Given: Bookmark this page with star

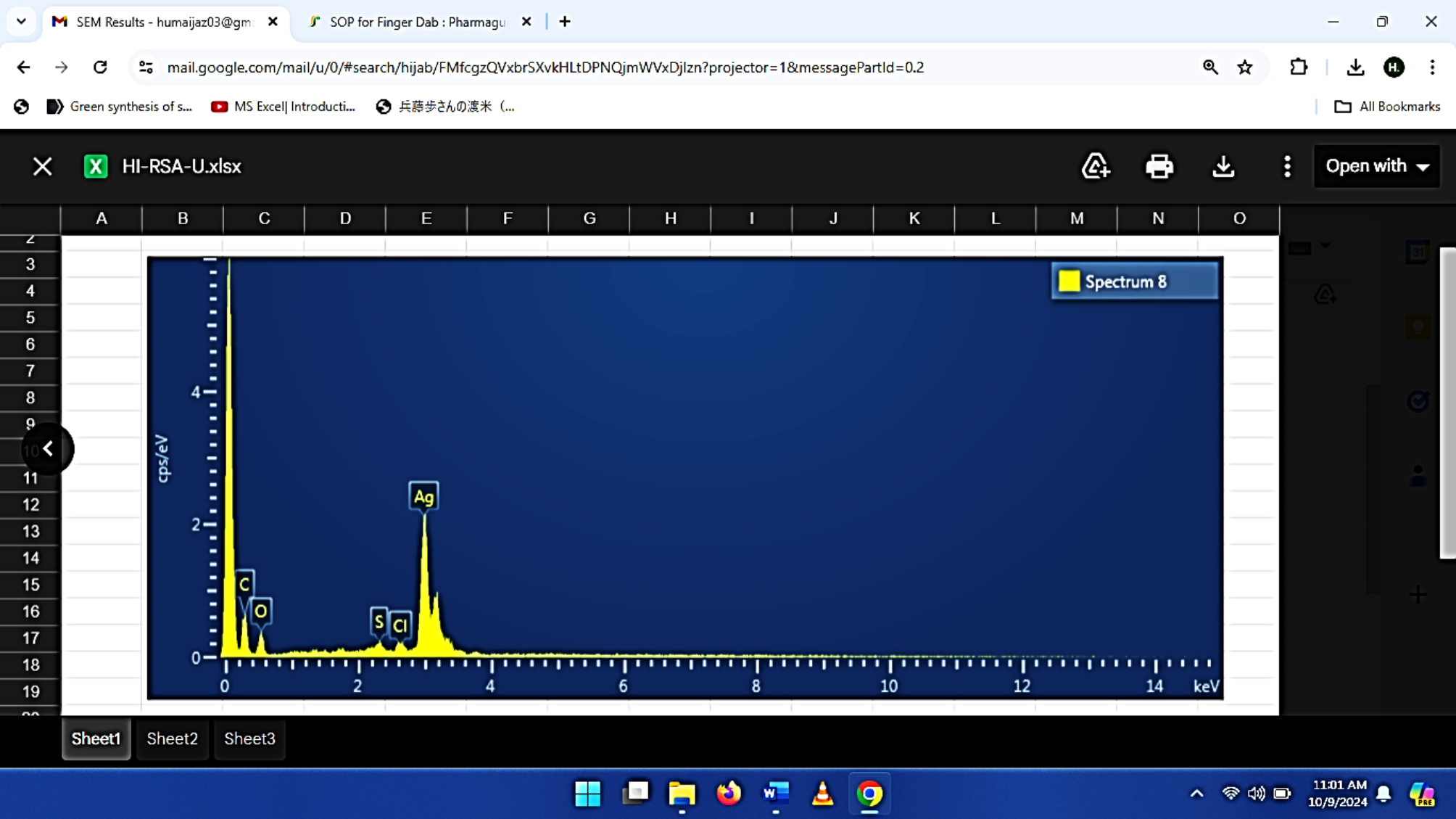Looking at the screenshot, I should tap(1245, 67).
